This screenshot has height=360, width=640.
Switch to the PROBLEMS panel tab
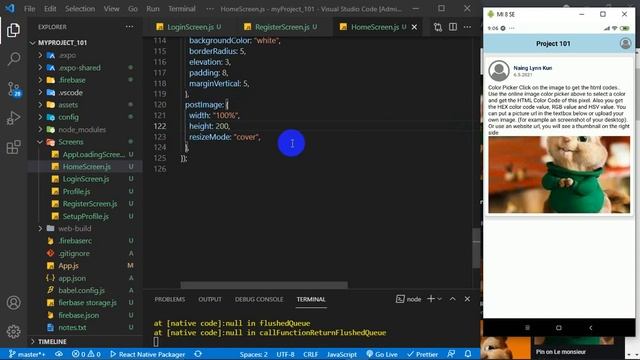170,299
